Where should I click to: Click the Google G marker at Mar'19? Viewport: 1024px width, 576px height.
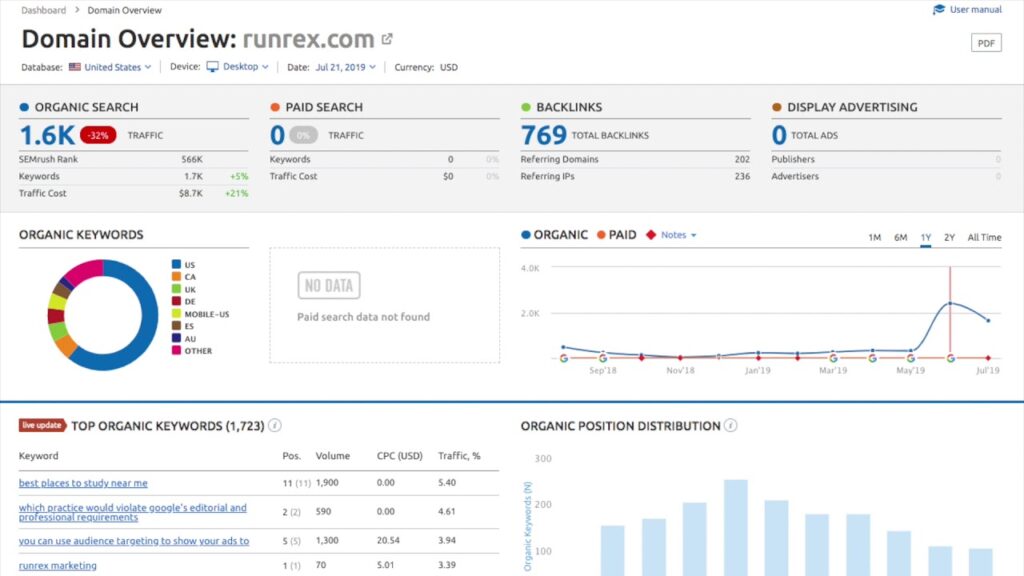pyautogui.click(x=833, y=358)
